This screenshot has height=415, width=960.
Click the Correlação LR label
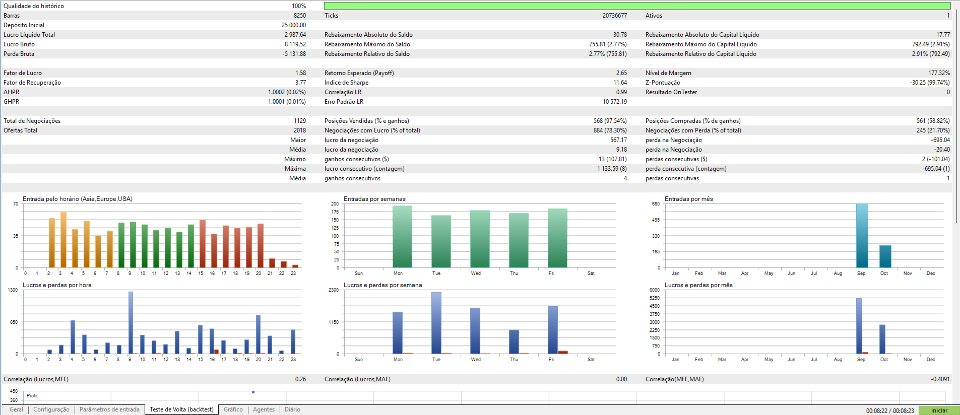click(343, 92)
